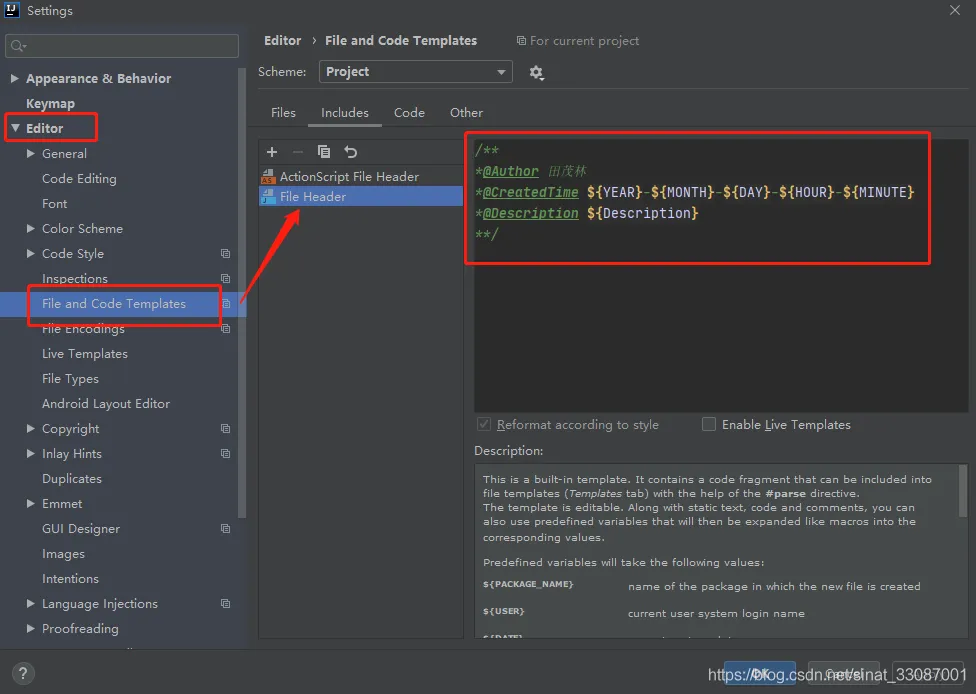The image size is (976, 694).
Task: Open Keymap settings
Action: (50, 103)
